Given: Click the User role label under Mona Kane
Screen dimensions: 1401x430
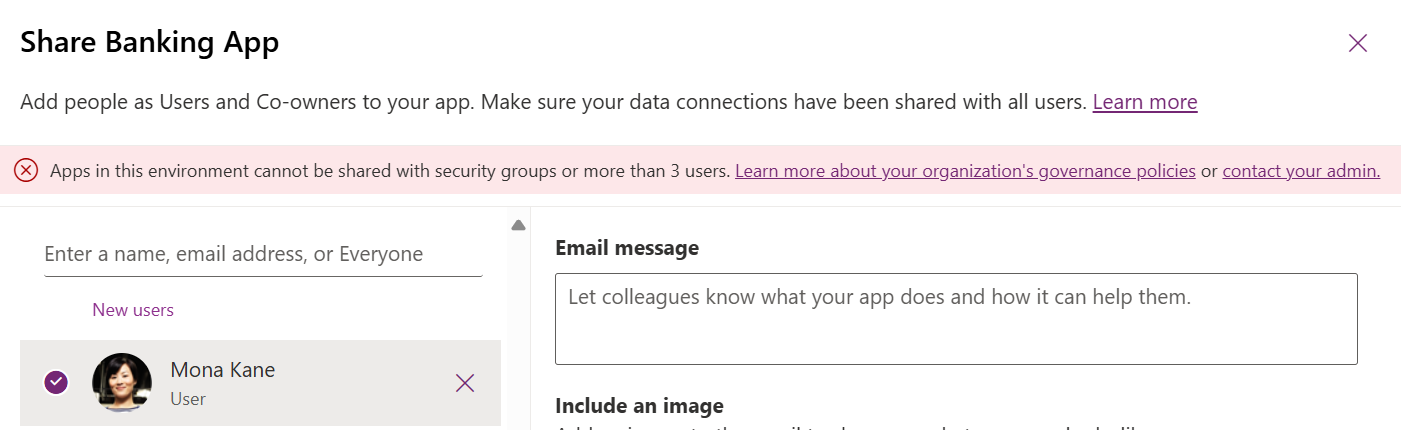Looking at the screenshot, I should (188, 399).
